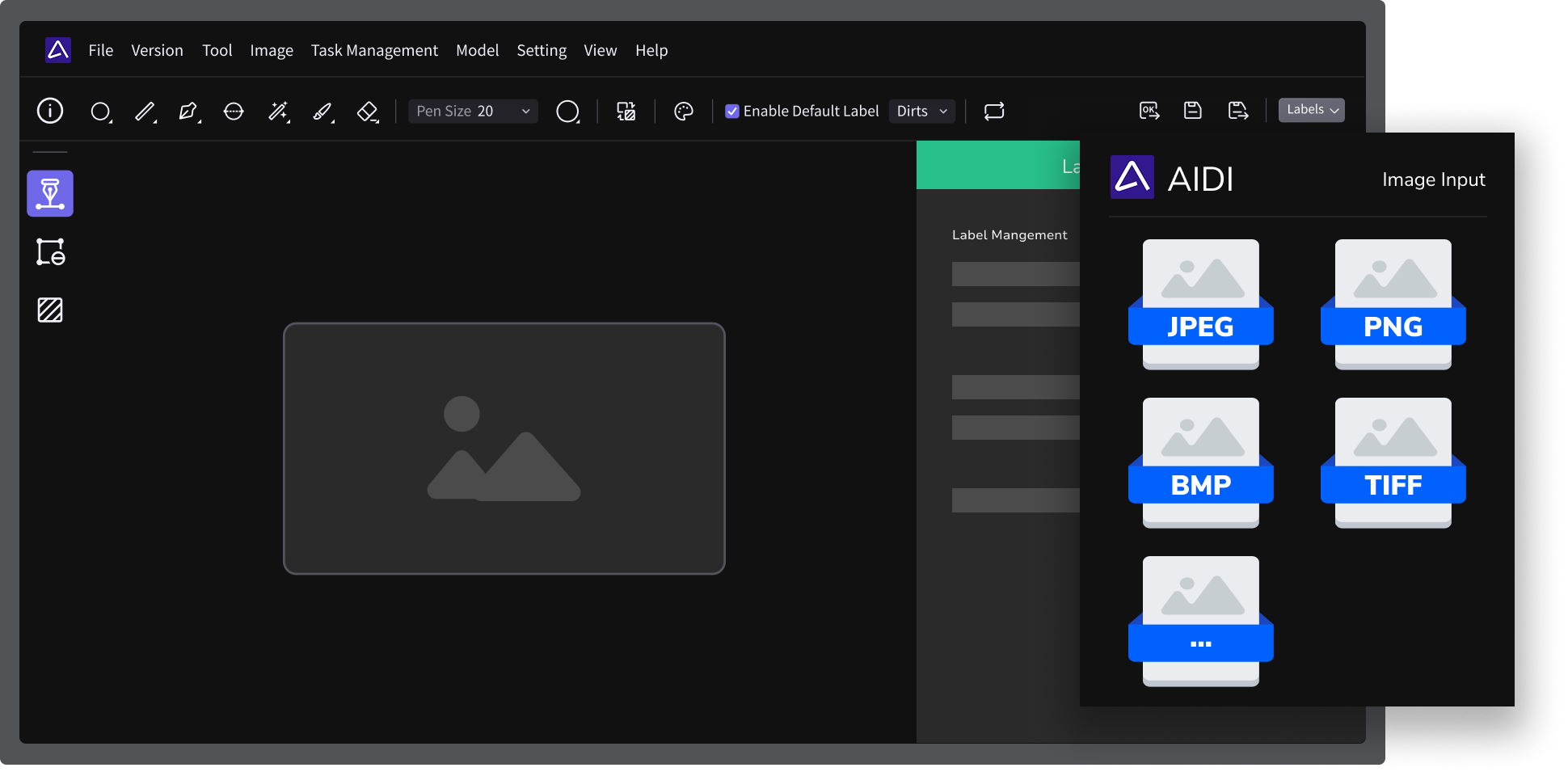Toggle the highlighted pen annotation sidebar tool
The image size is (1568, 776).
(50, 194)
